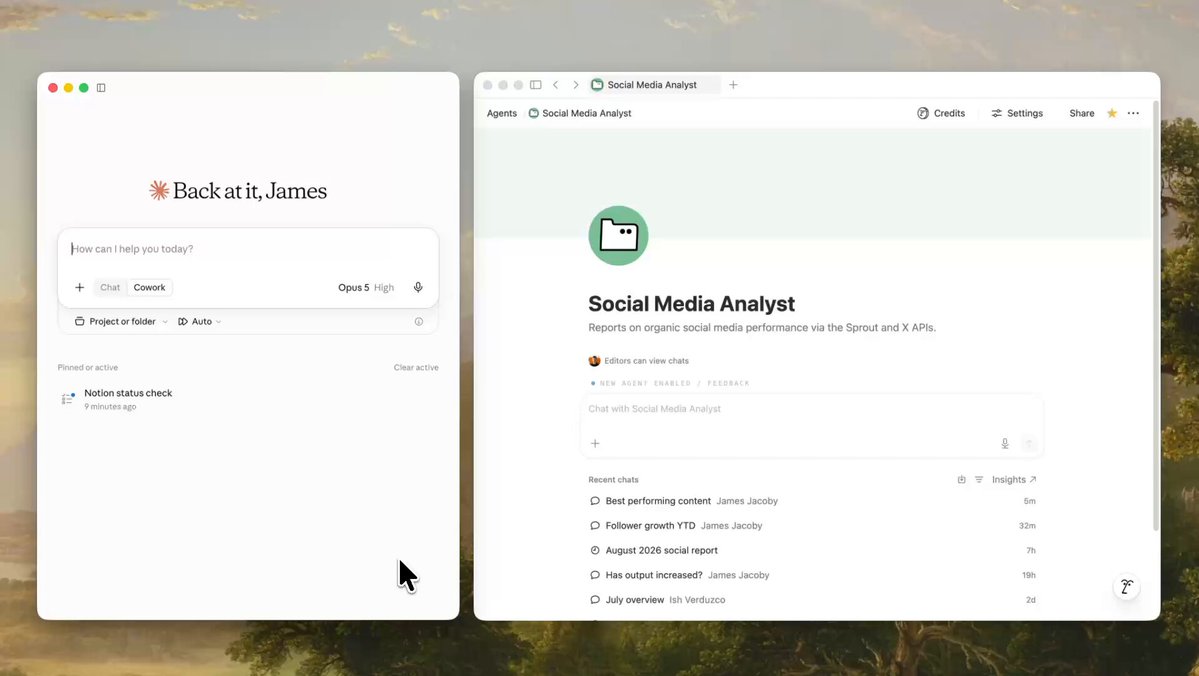This screenshot has height=676, width=1199.
Task: Click the plus attachment button in Claude prompt box
Action: point(80,288)
